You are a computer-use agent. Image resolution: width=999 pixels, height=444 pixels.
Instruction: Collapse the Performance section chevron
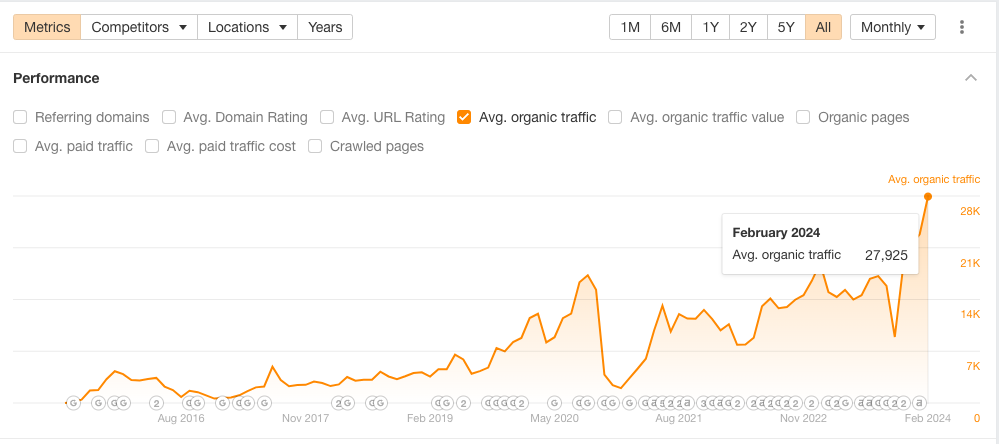pyautogui.click(x=970, y=78)
